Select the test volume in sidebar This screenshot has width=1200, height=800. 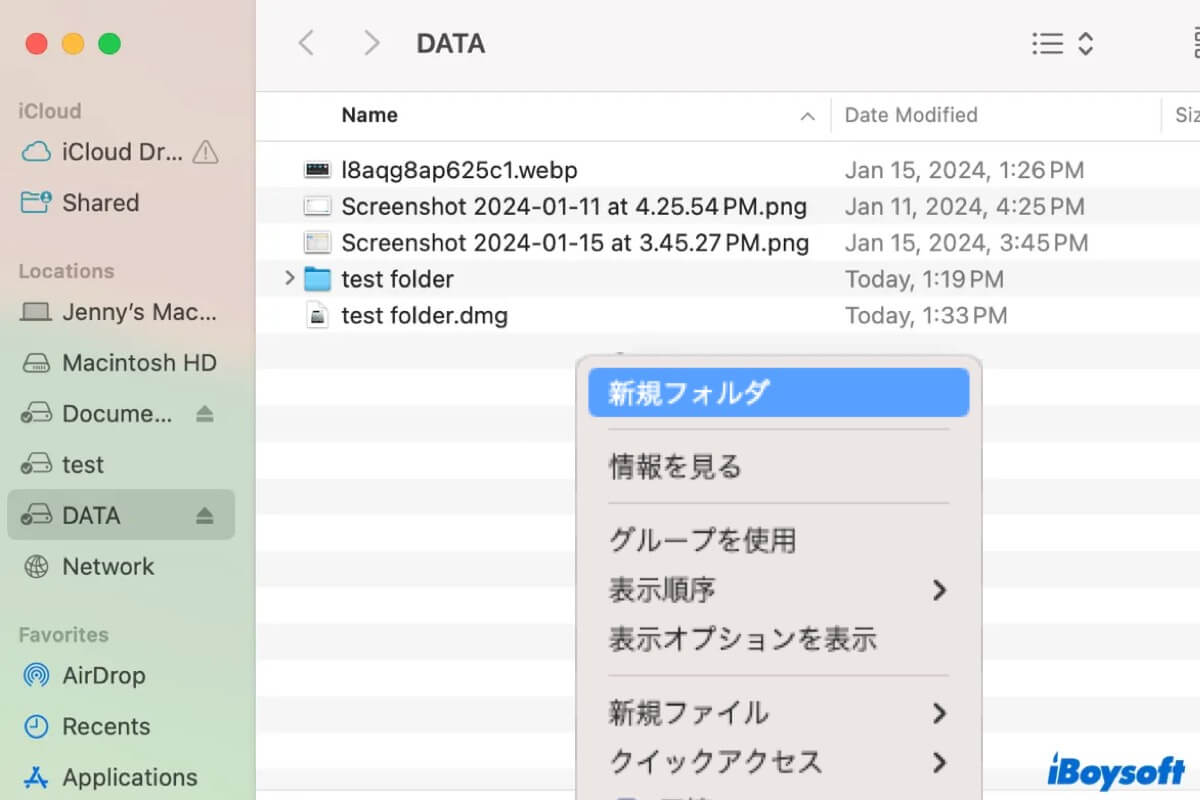click(82, 465)
